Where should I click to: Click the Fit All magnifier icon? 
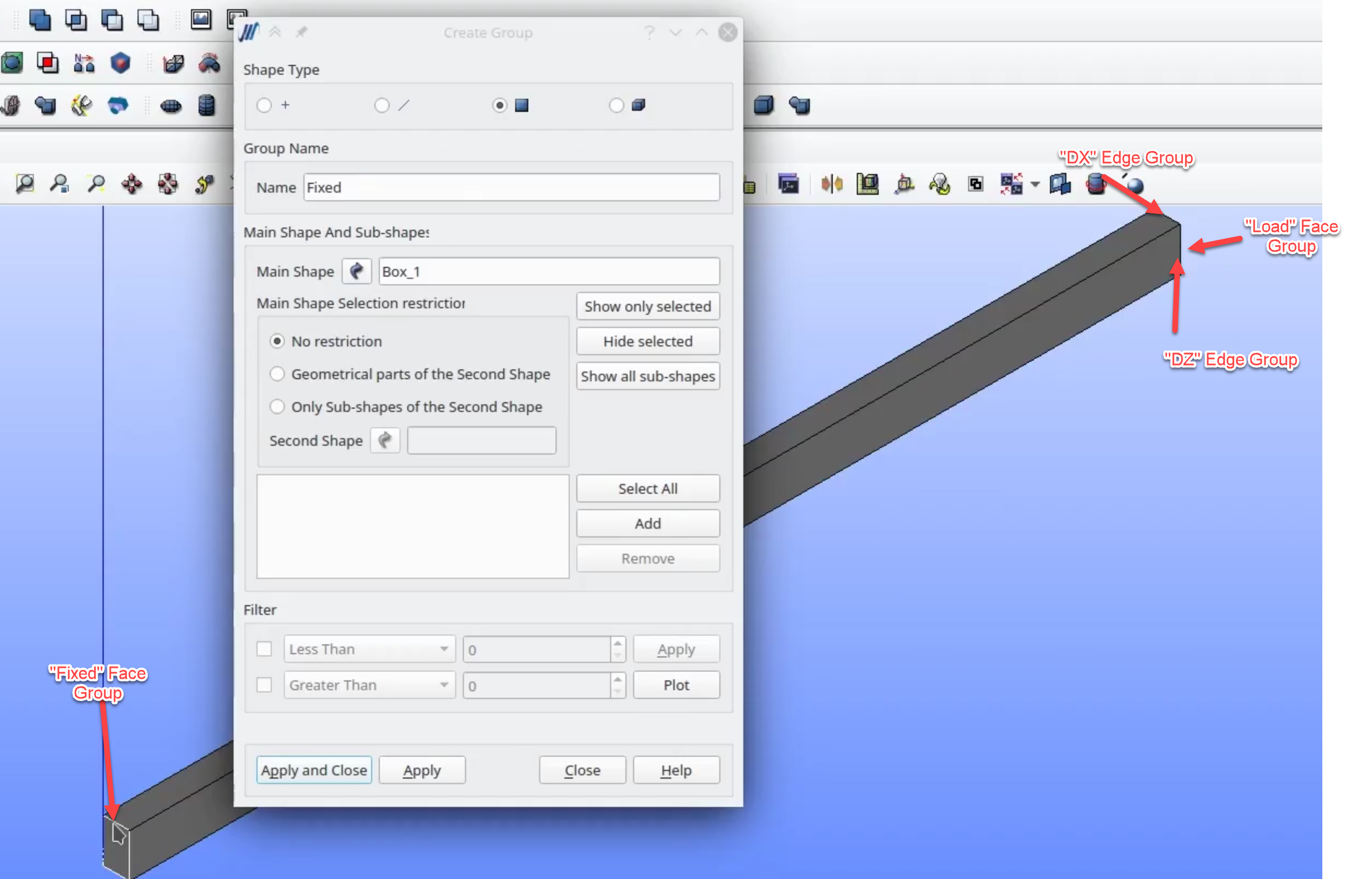[x=24, y=183]
